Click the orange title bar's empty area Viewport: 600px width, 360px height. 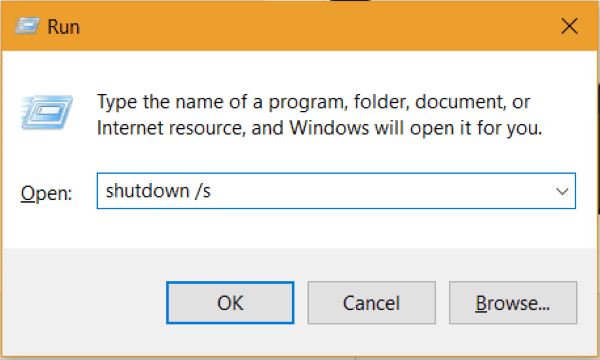point(318,26)
